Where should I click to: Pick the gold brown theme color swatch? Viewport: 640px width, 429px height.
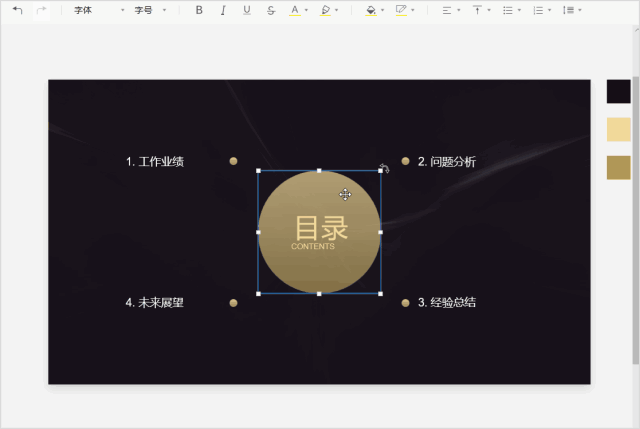point(618,167)
